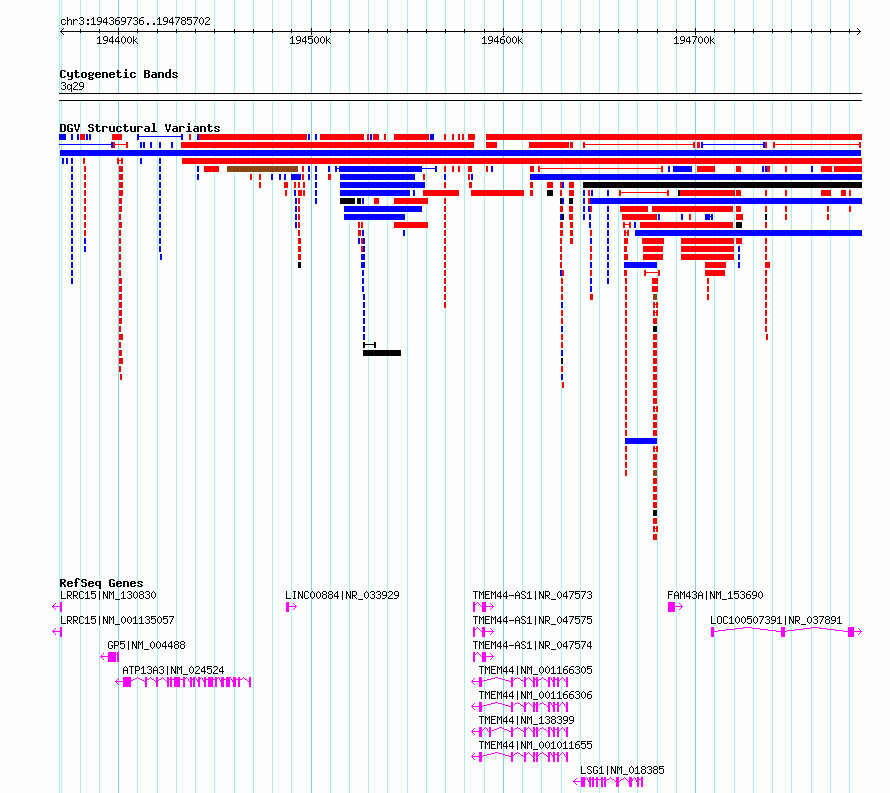Click the FAM43A gene glyph
Screen dimensions: 890x793
[675, 607]
